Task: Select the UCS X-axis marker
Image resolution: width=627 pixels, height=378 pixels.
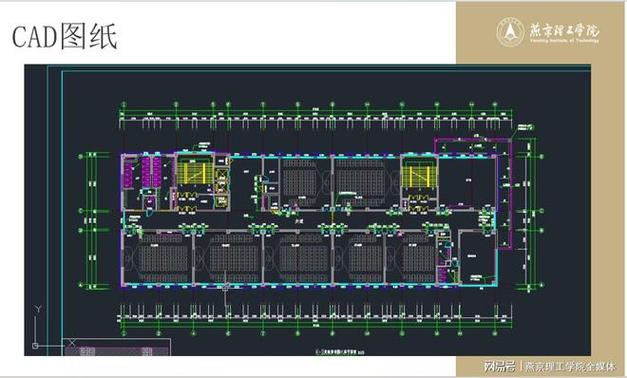Action: (72, 342)
